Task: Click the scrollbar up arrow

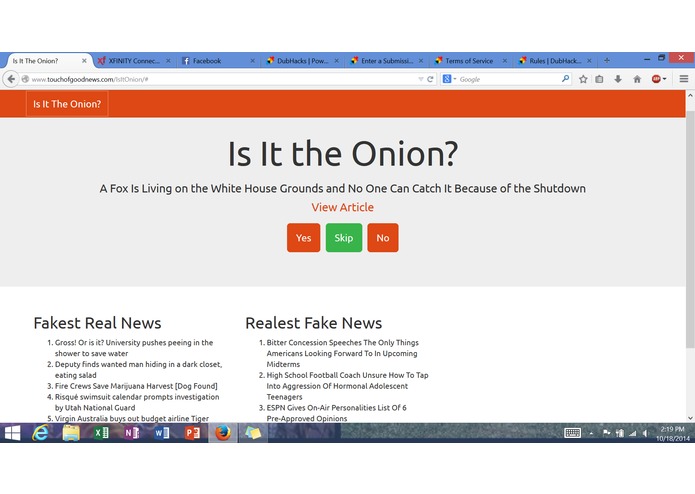Action: [690, 95]
